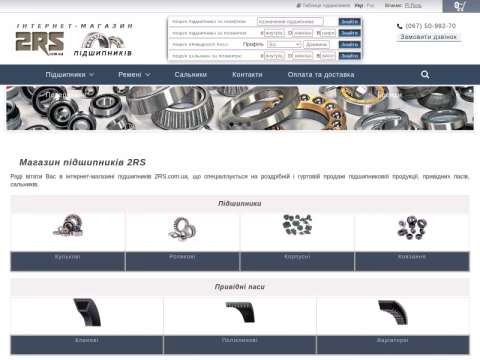Viewport: 480px width, 360px height.
Task: Click the 'Магазин підшипників 2RS' heading
Action: 83,162
